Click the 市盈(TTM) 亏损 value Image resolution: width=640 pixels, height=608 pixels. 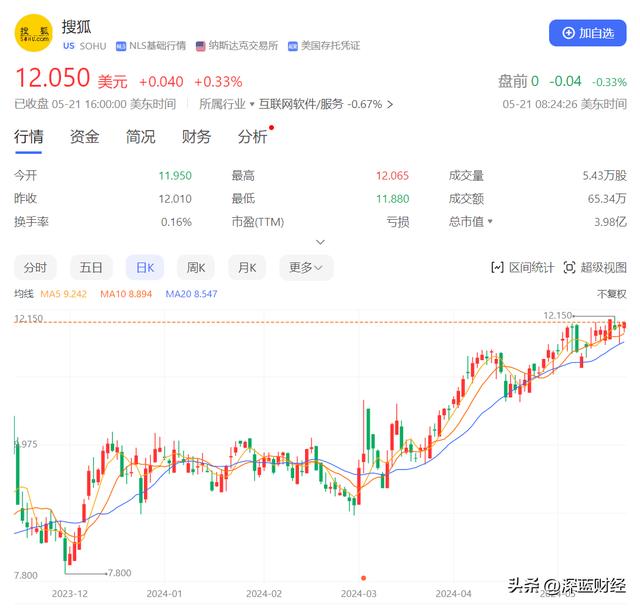coord(398,222)
